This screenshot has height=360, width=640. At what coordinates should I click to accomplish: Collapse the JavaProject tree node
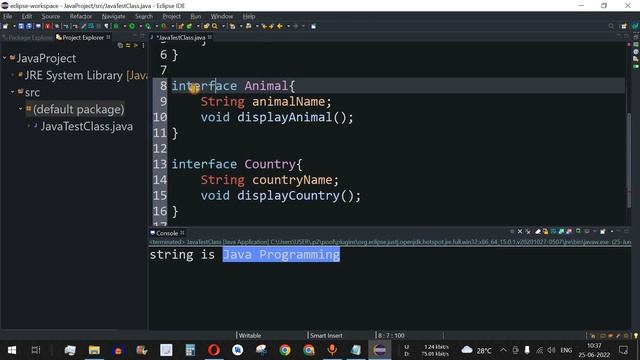5,58
